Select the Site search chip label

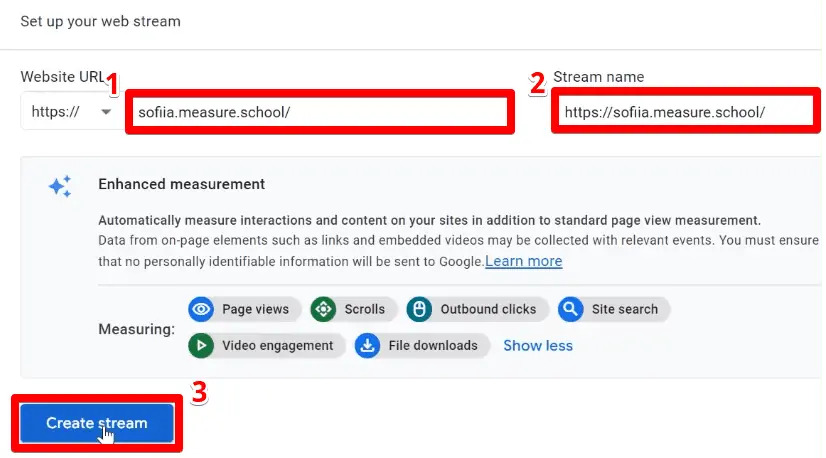pos(625,309)
